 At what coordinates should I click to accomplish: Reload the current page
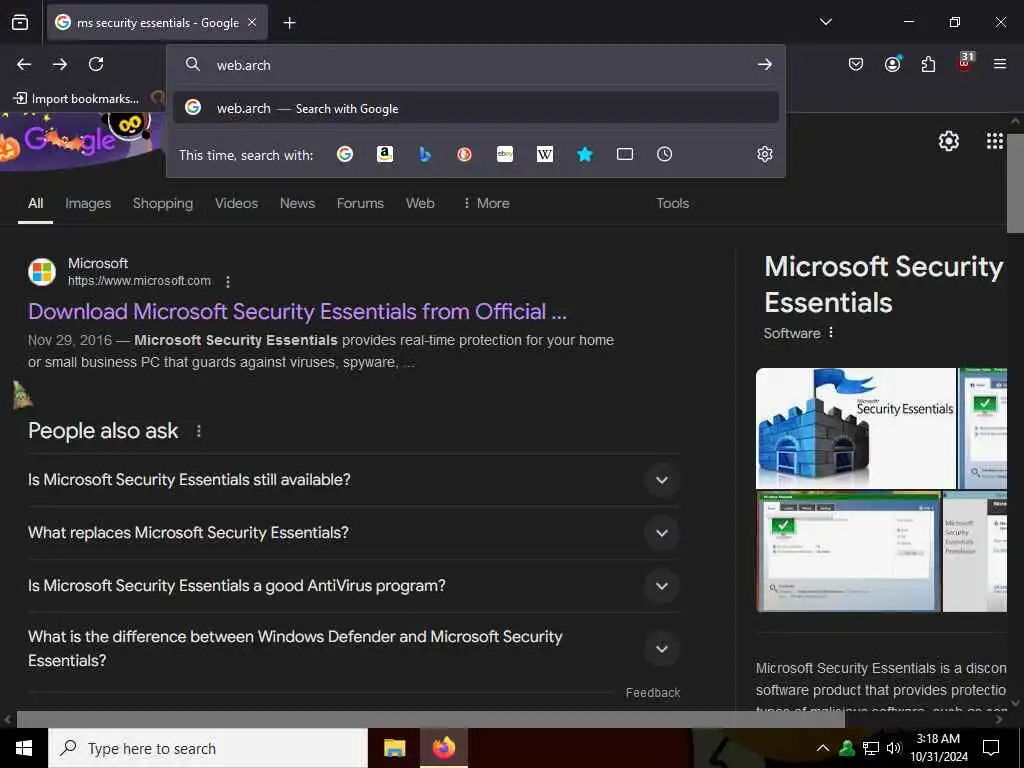point(96,64)
